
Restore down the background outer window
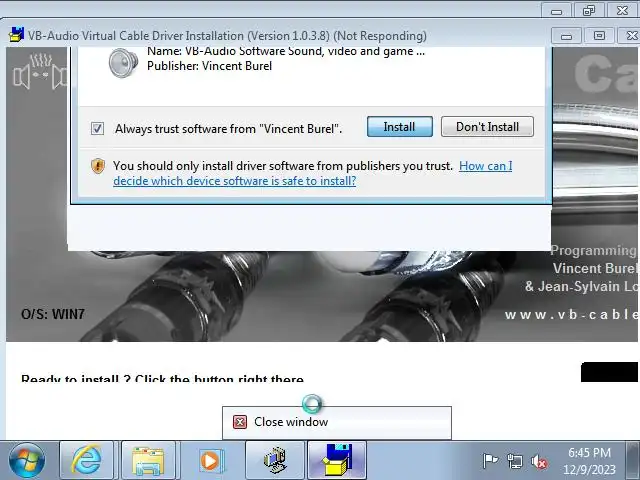click(x=589, y=10)
